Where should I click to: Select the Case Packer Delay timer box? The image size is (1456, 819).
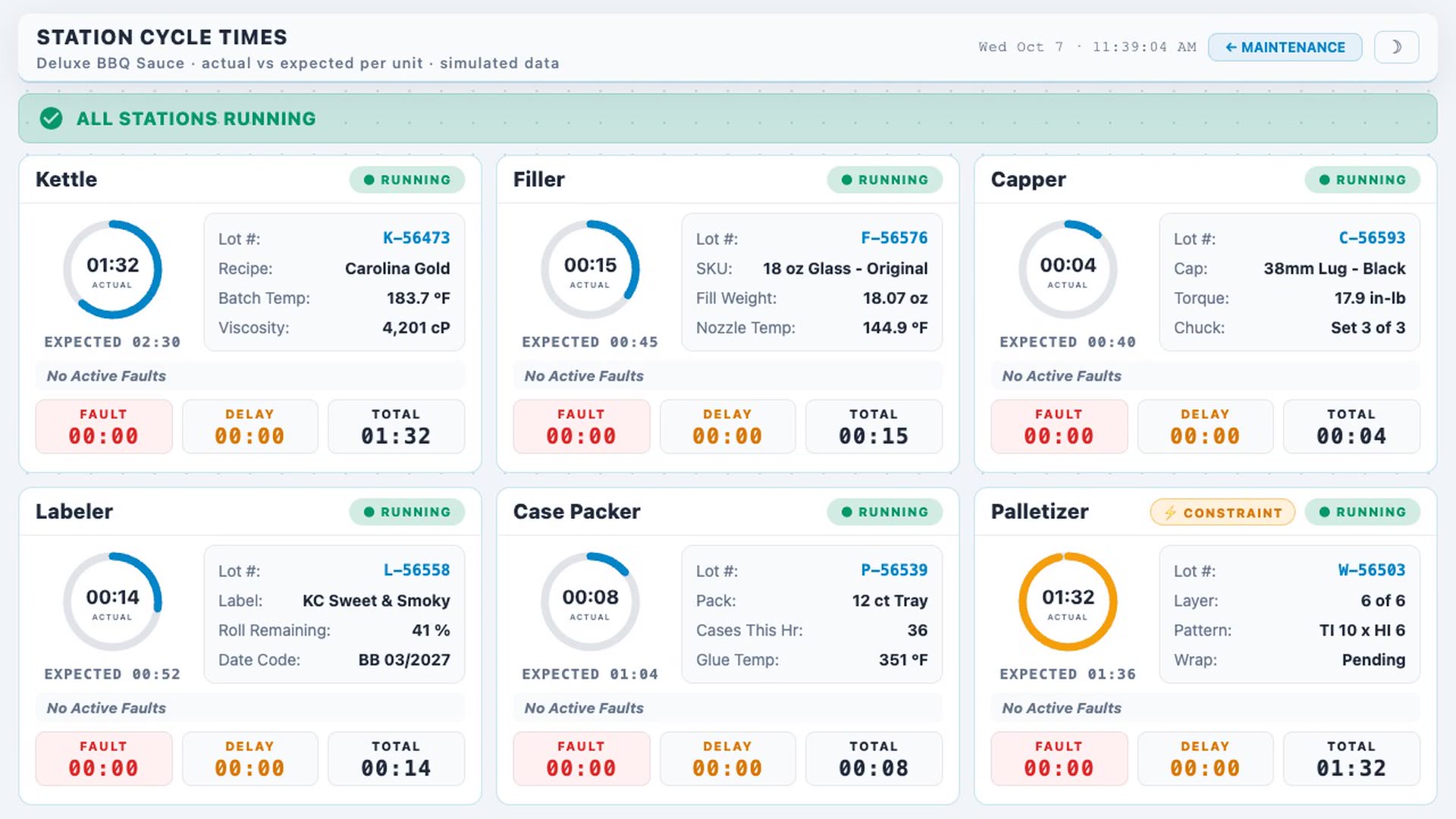(728, 759)
